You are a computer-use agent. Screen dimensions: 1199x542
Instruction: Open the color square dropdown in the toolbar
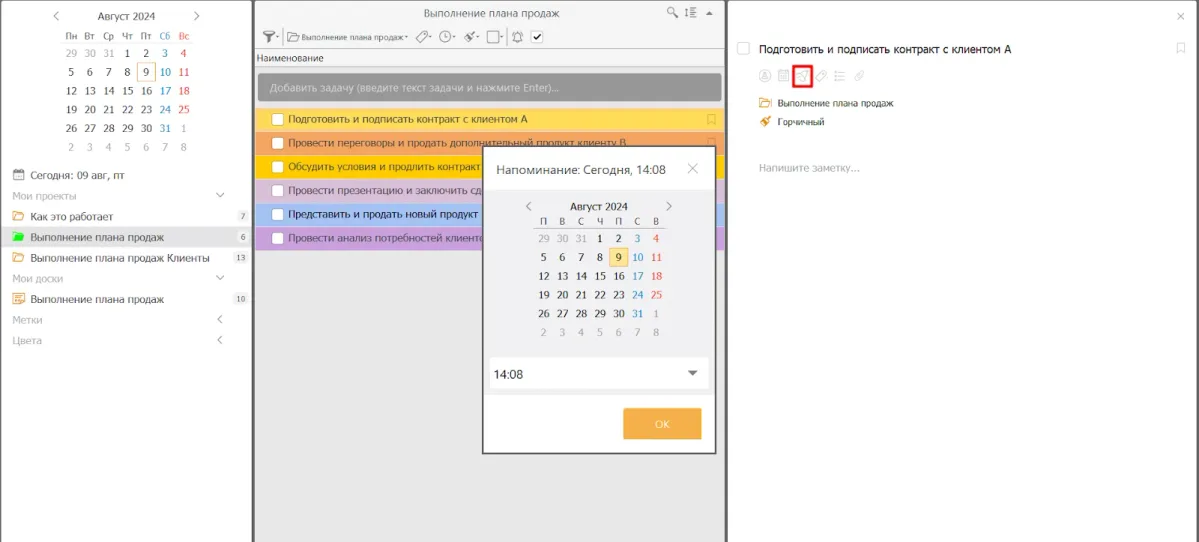[x=496, y=37]
